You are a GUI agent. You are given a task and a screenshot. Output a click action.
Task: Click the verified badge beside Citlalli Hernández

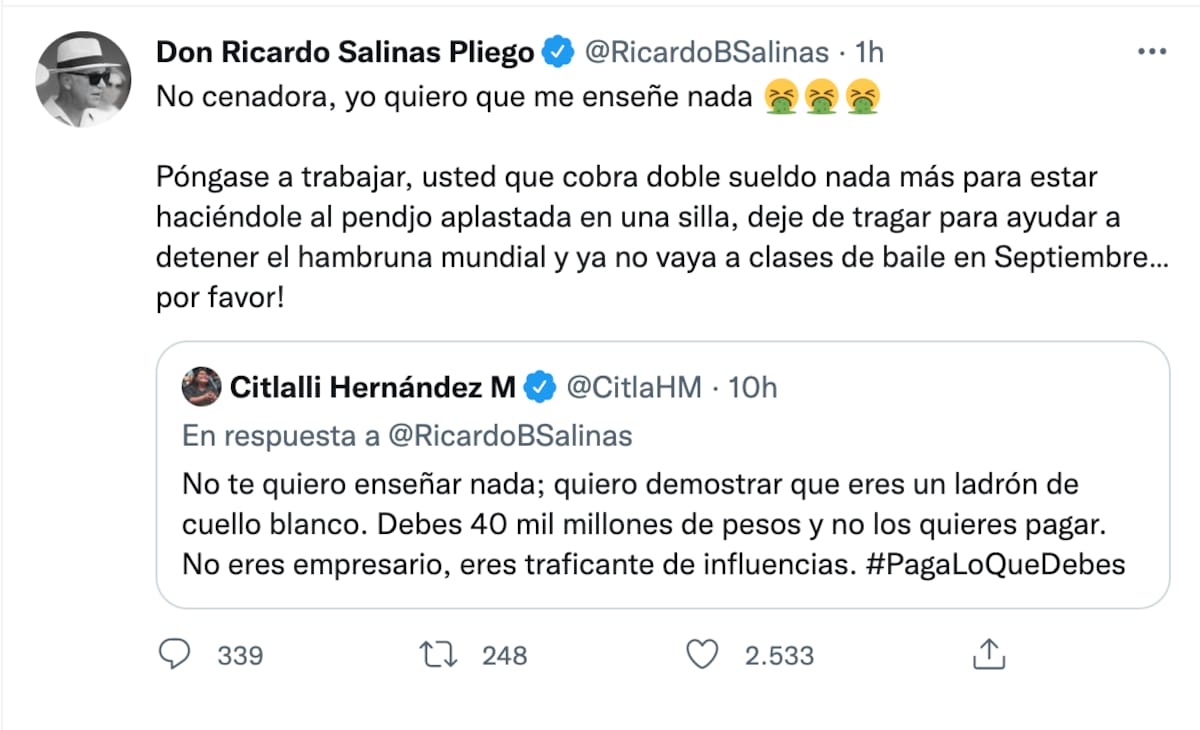point(539,387)
